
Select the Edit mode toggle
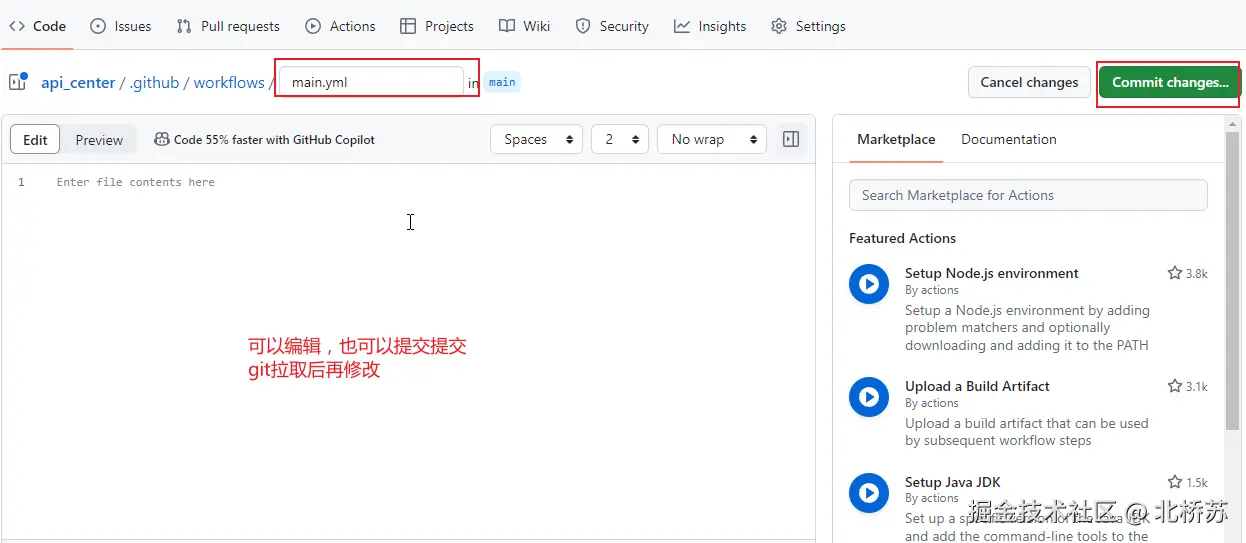35,140
